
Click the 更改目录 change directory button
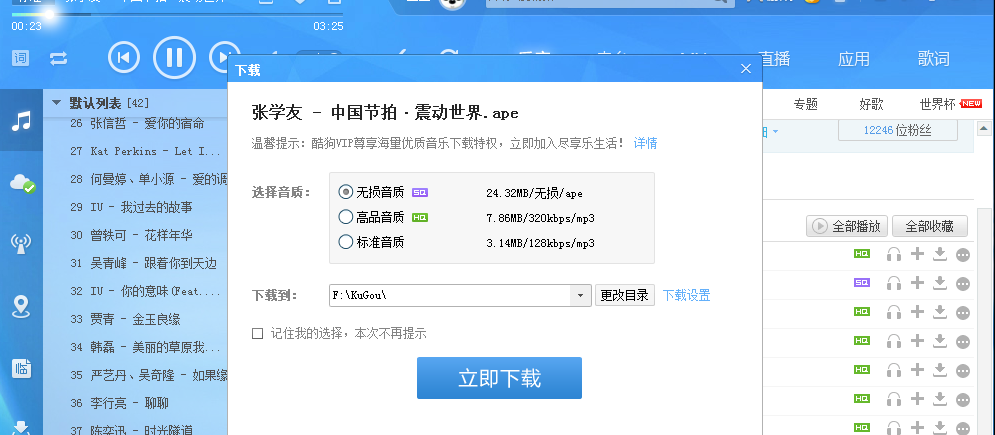[624, 295]
